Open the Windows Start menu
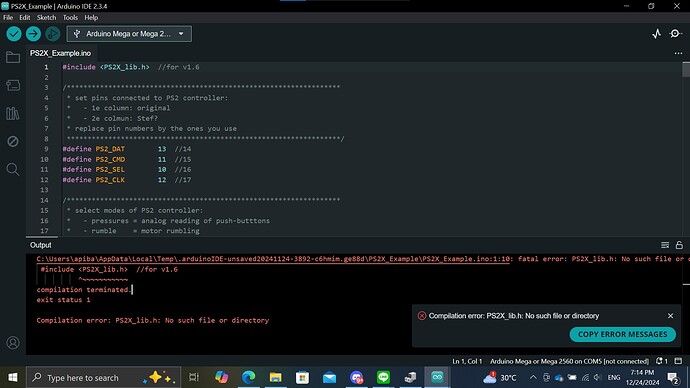Screen dimensions: 690x388 [13, 377]
